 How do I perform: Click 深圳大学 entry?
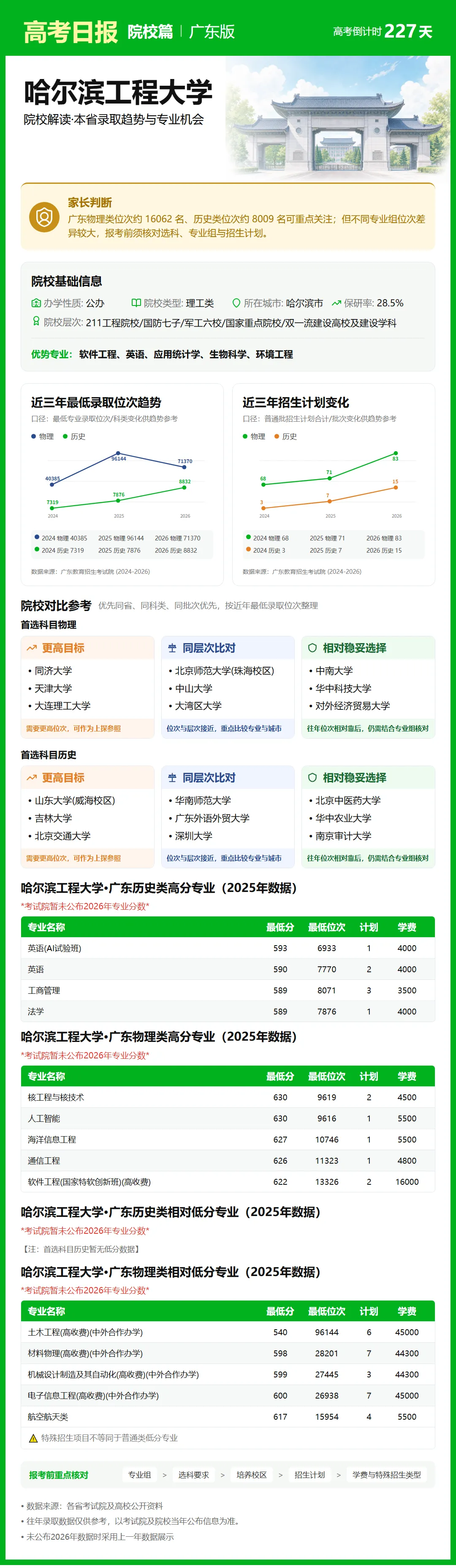(193, 836)
